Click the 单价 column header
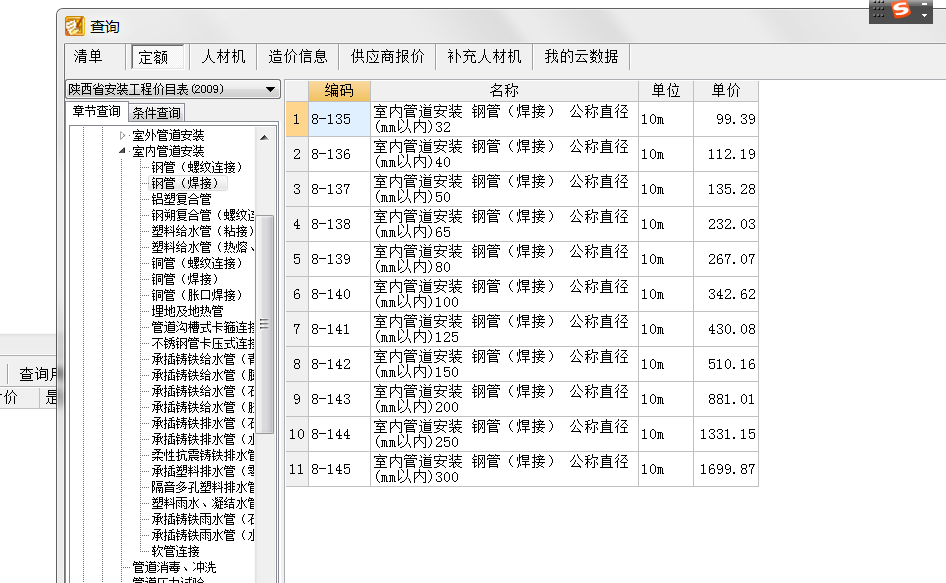The image size is (946, 583). point(726,91)
